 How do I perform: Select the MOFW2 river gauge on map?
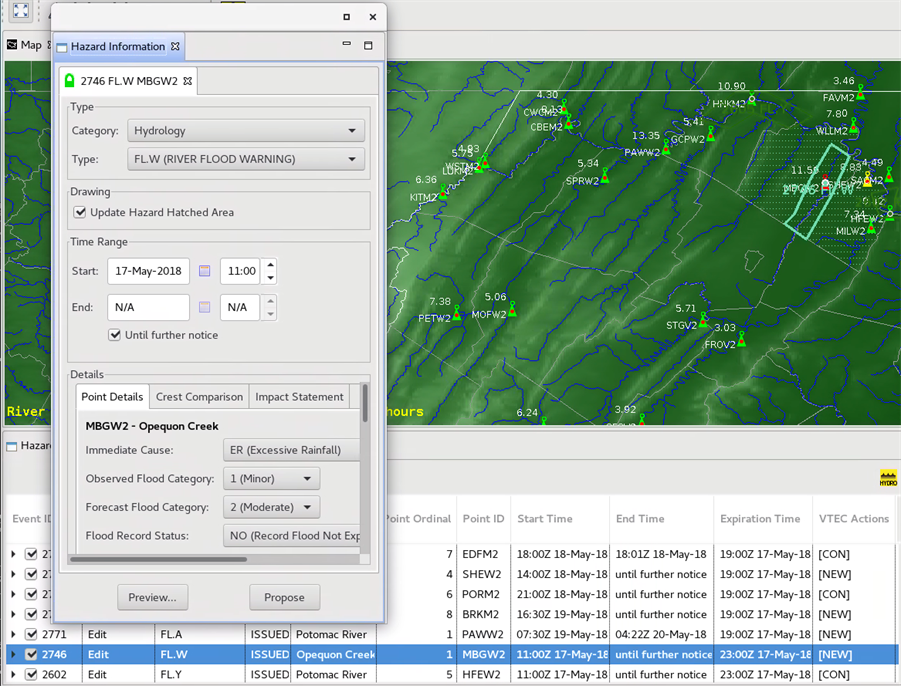(512, 309)
